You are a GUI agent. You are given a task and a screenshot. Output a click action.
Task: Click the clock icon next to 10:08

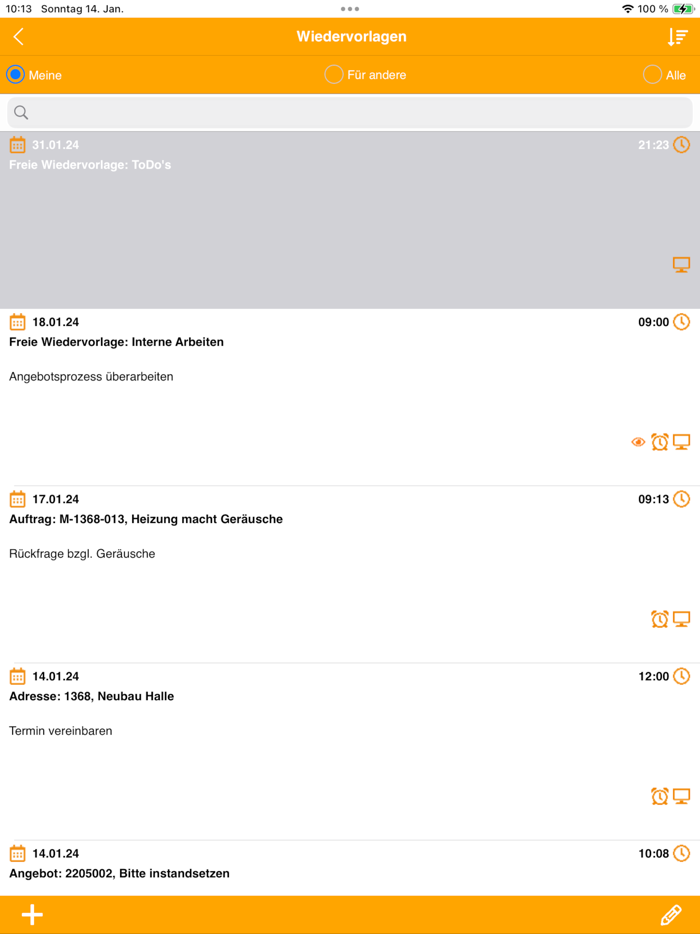click(x=681, y=853)
